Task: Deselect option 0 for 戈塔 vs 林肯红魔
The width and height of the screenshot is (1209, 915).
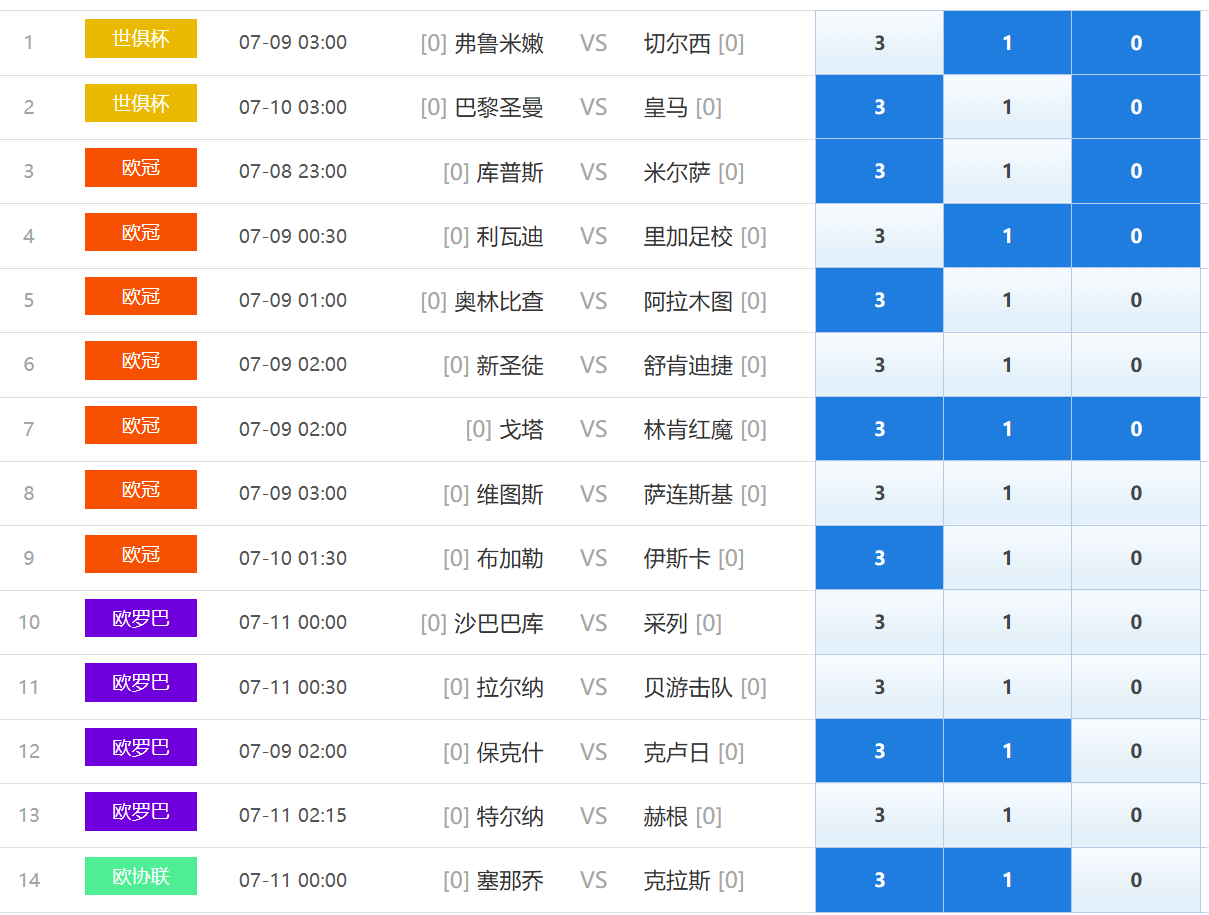Action: click(x=1136, y=429)
